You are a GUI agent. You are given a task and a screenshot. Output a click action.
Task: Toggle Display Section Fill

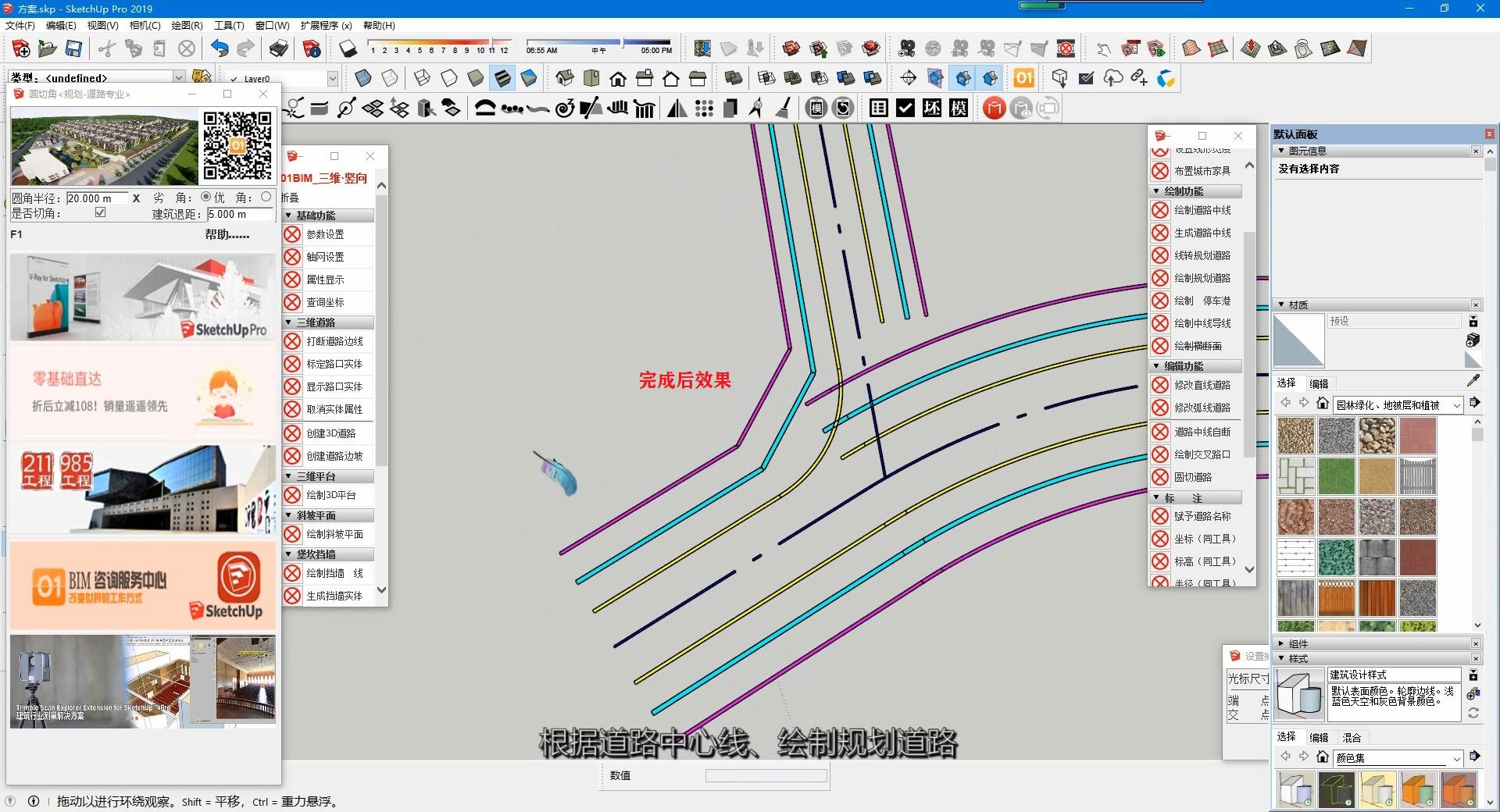pos(990,78)
